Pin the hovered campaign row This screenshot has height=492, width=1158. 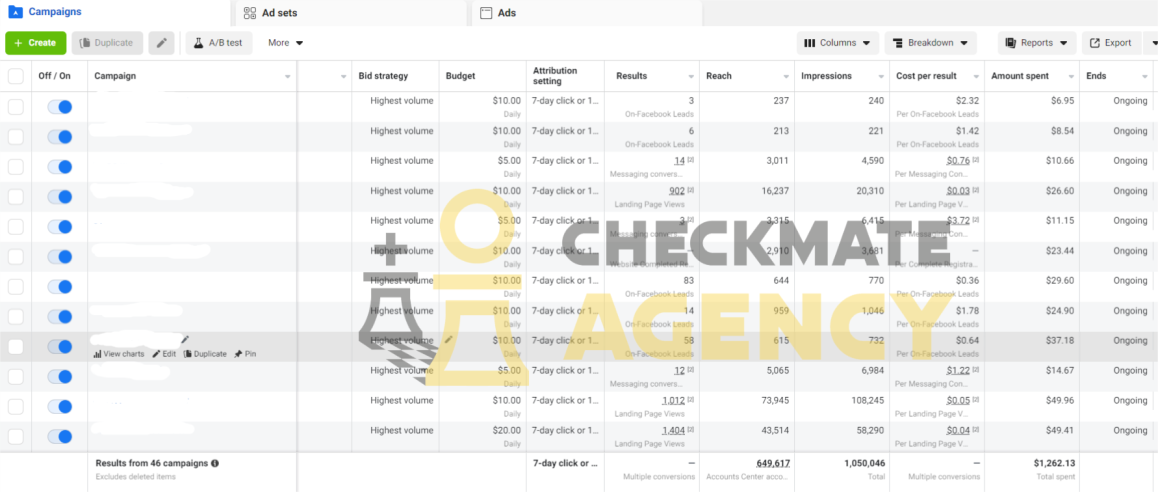pyautogui.click(x=245, y=354)
